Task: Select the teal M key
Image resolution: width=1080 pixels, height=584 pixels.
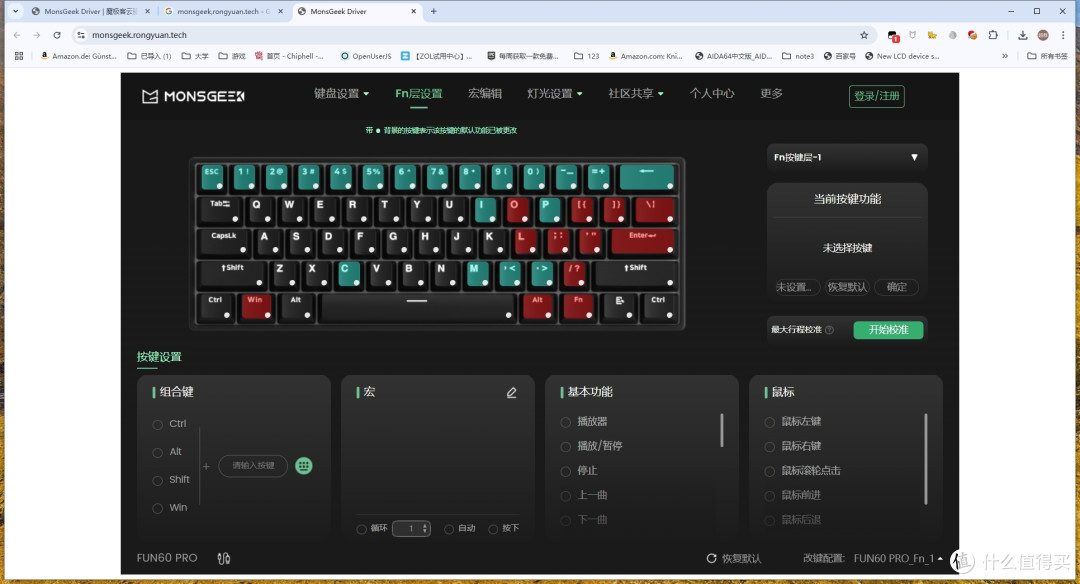Action: pyautogui.click(x=477, y=273)
